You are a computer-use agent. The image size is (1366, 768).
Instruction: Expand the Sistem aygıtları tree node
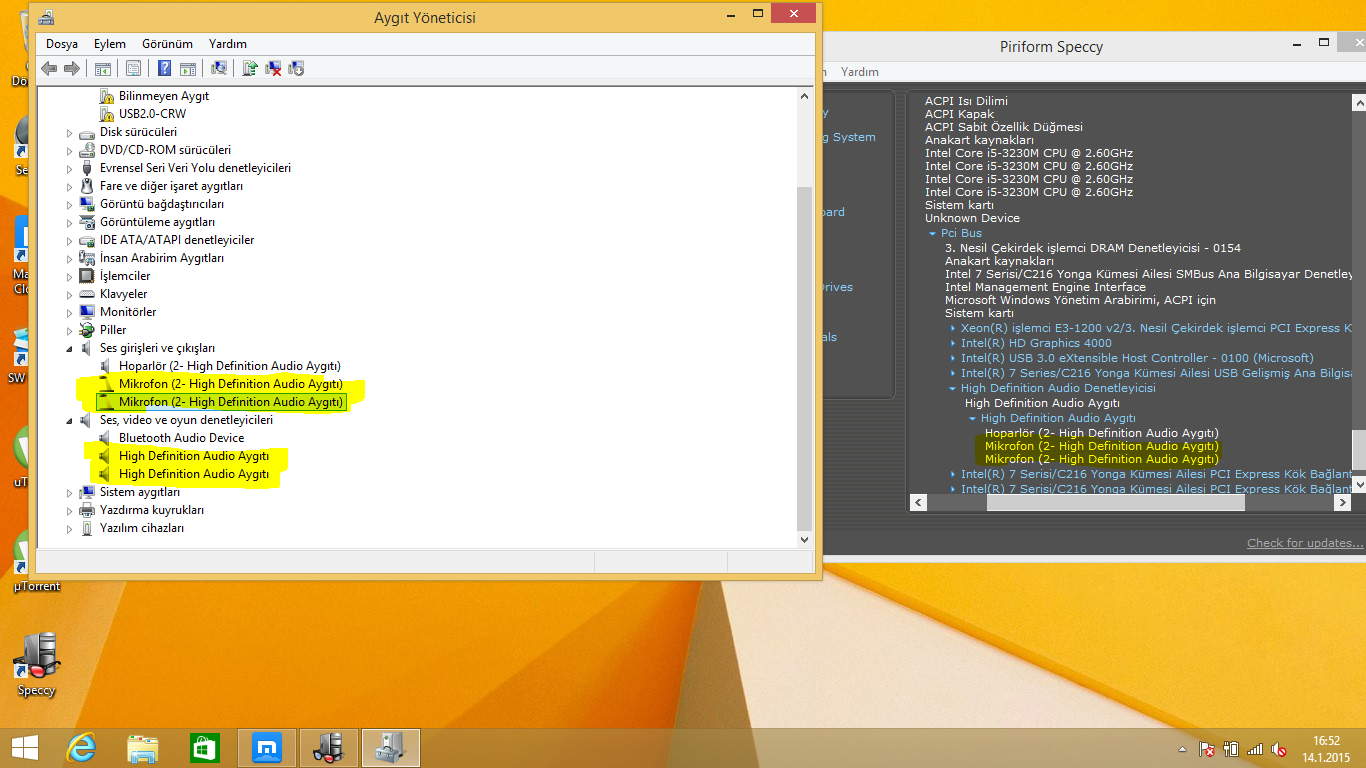[70, 492]
